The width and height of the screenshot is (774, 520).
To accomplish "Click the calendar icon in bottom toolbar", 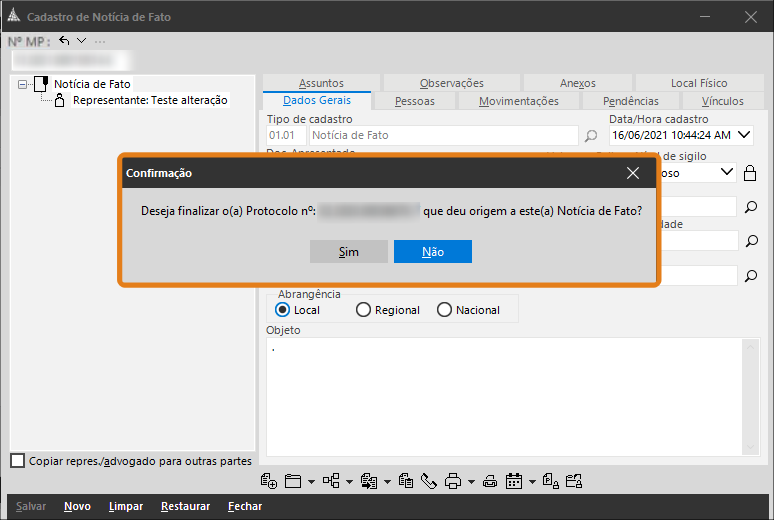I will coord(514,481).
